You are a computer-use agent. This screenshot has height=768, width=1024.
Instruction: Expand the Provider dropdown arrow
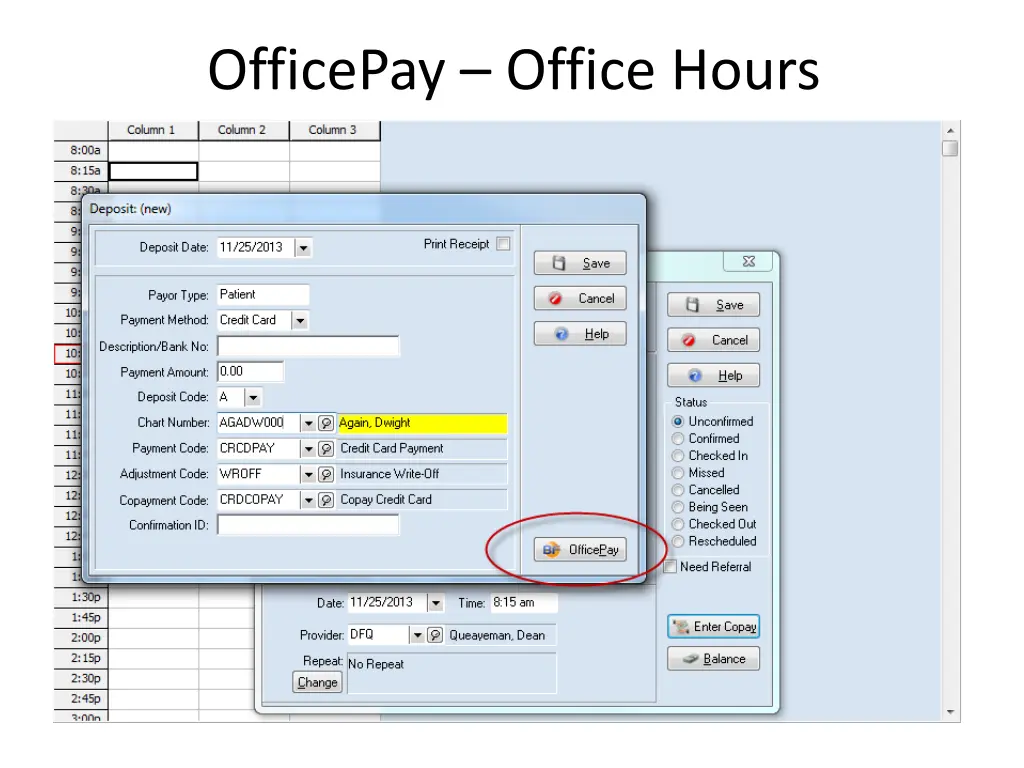[x=417, y=635]
